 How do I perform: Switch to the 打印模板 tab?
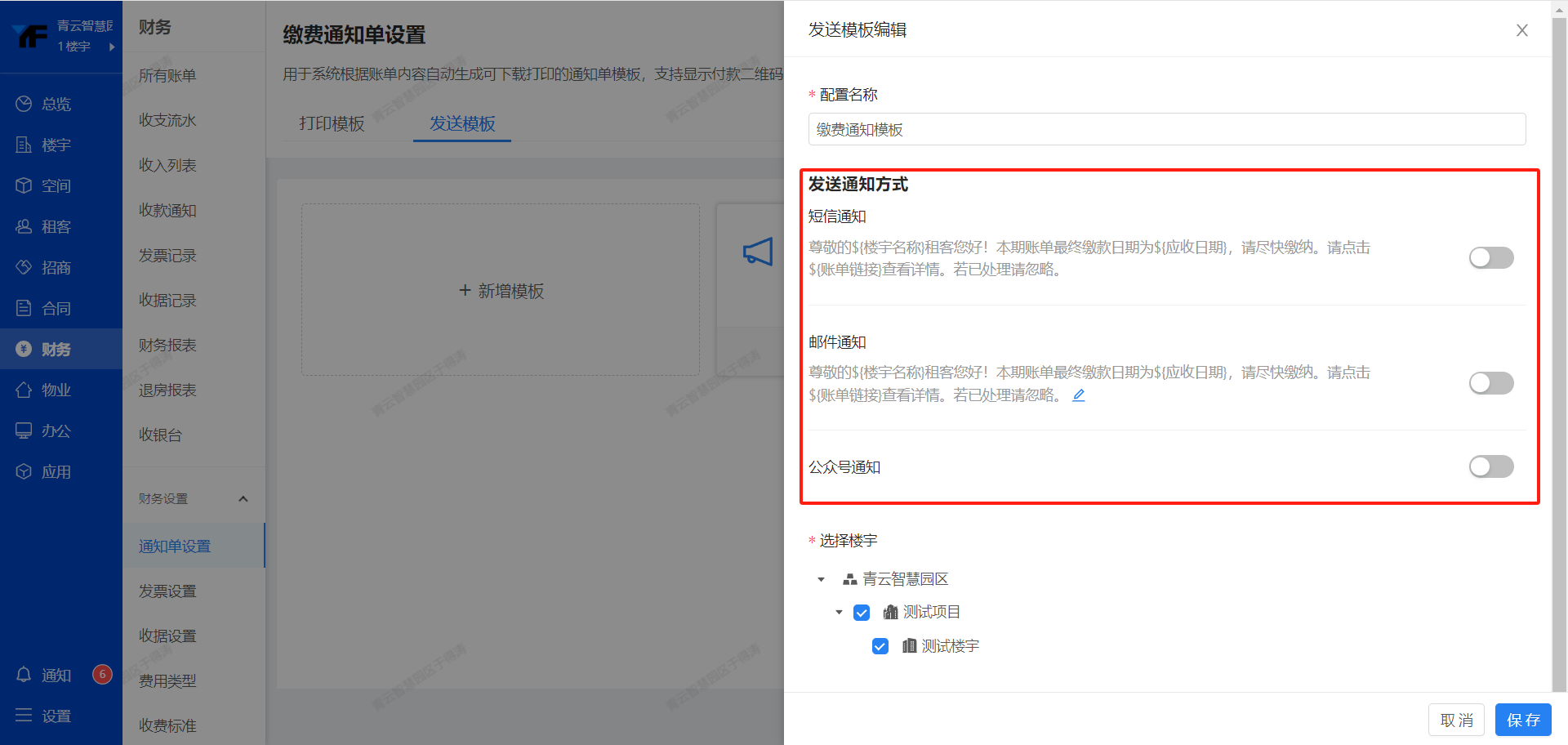pos(332,123)
